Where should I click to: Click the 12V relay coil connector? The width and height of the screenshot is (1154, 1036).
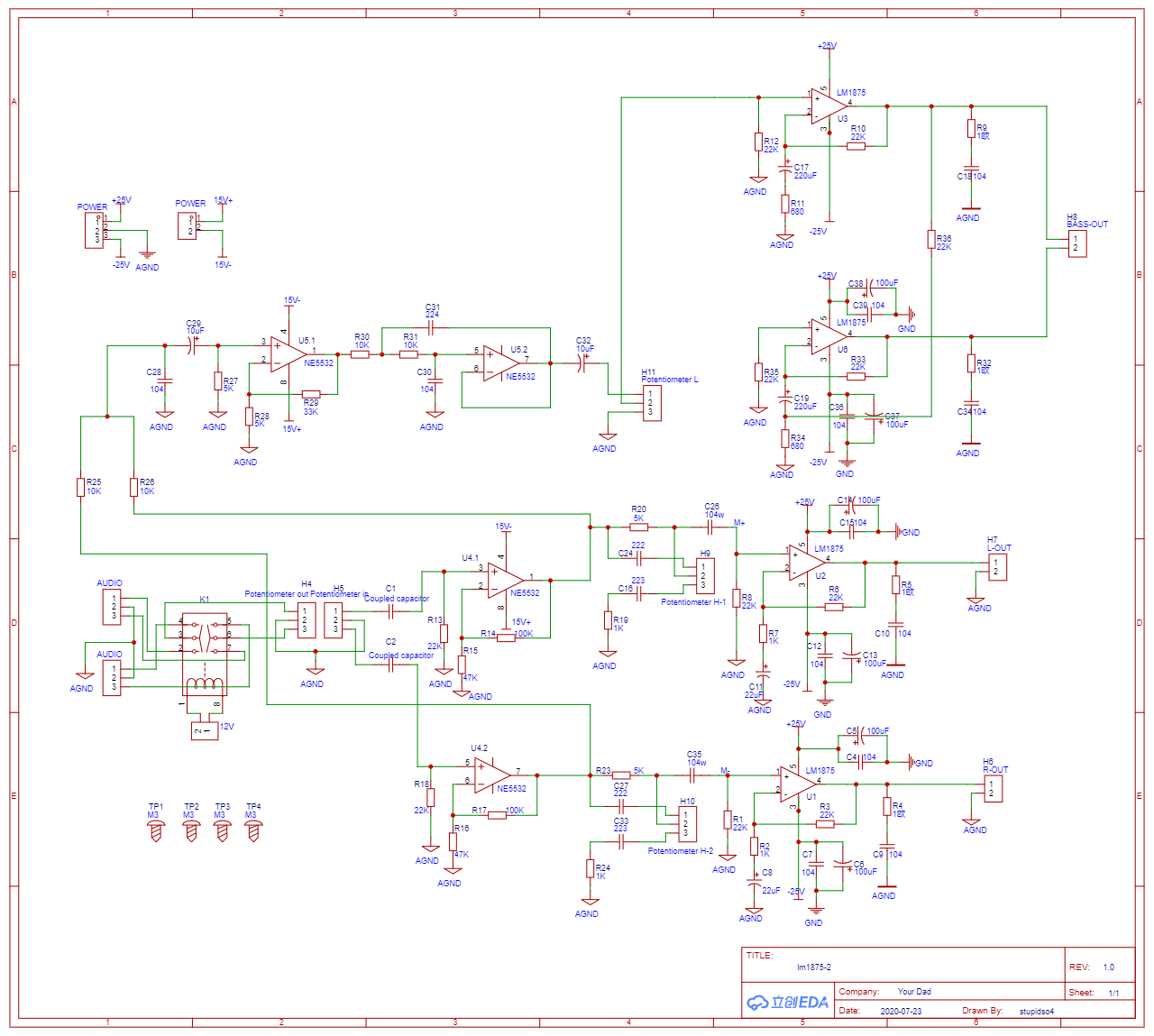[205, 731]
